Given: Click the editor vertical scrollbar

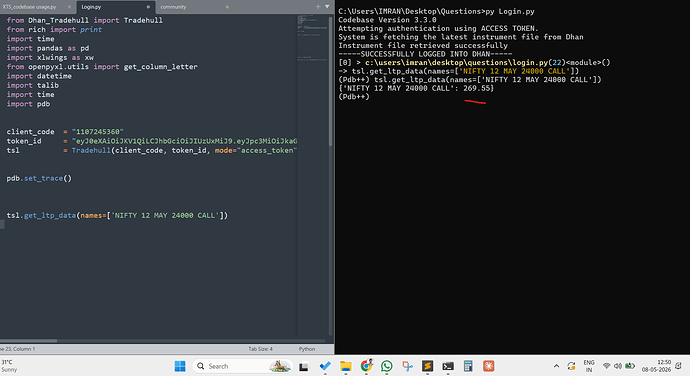Looking at the screenshot, I should (x=330, y=81).
